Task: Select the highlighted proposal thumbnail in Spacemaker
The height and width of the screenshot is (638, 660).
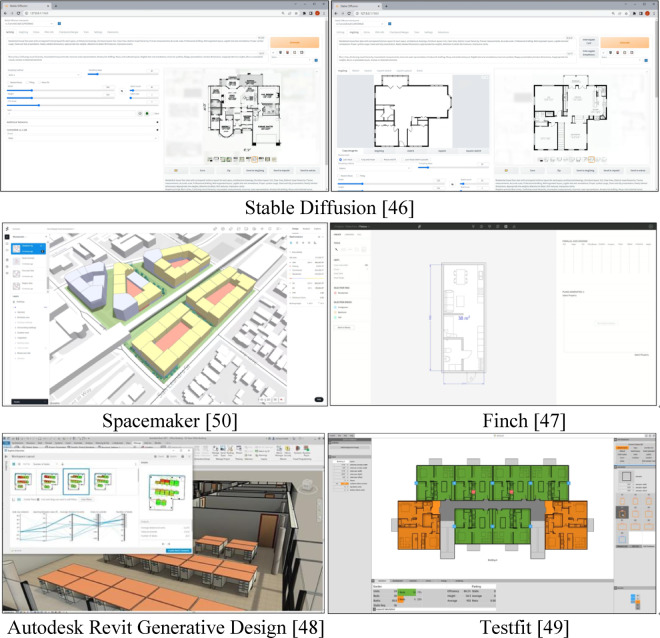Action: click(x=28, y=248)
